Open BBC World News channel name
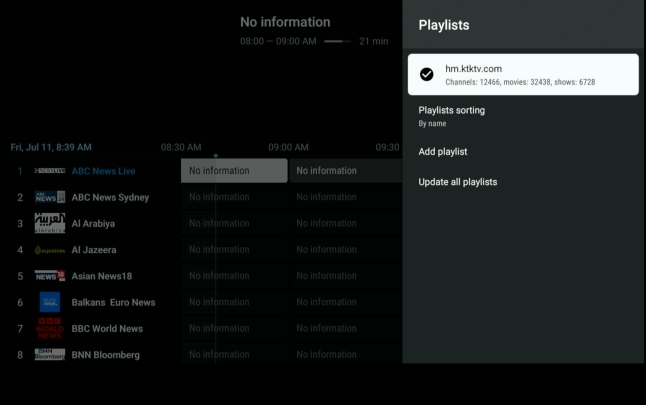646x405 pixels. click(107, 328)
